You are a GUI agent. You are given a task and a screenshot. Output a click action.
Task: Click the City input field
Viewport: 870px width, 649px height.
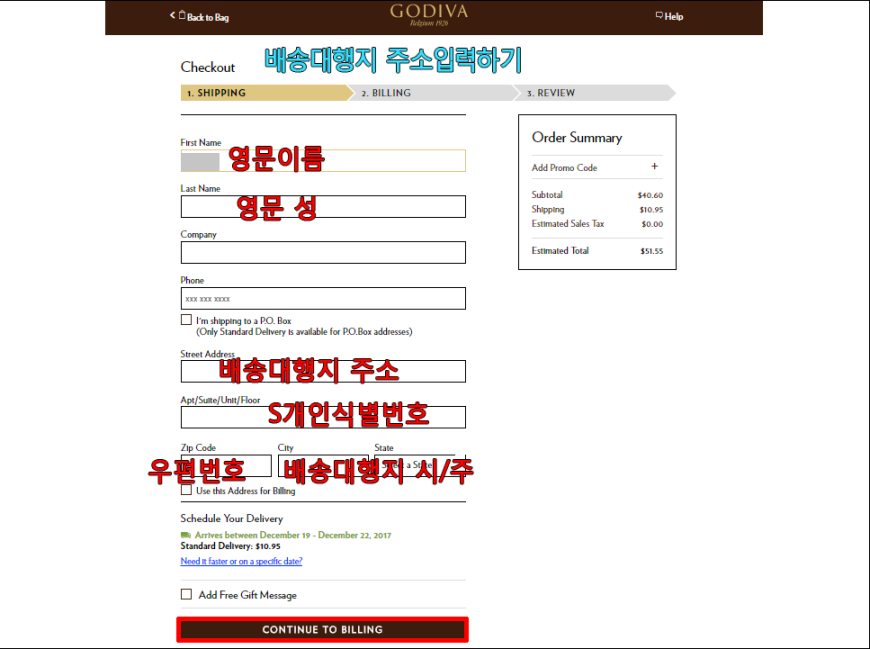[x=323, y=465]
